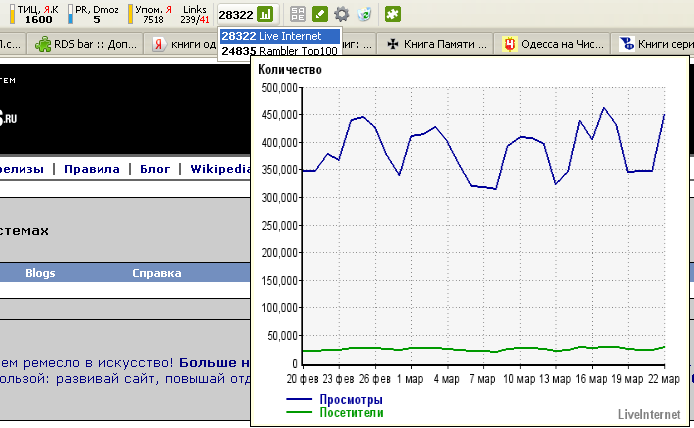
Task: Click the recycle bin clear cache icon
Action: click(x=364, y=14)
